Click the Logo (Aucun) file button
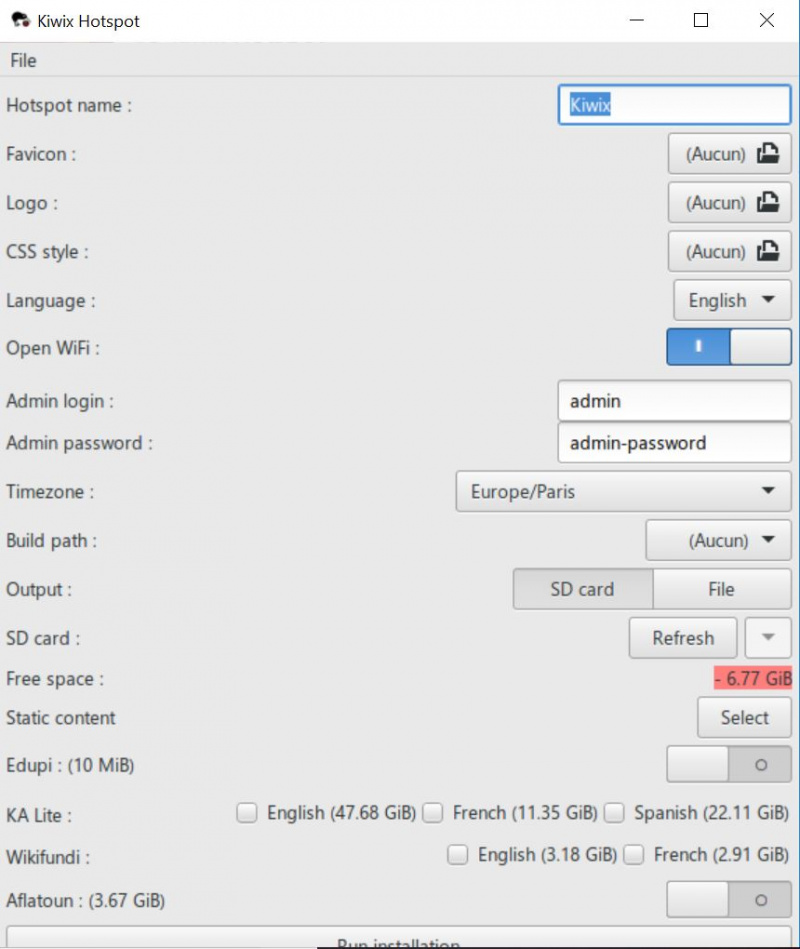800x949 pixels. coord(730,202)
